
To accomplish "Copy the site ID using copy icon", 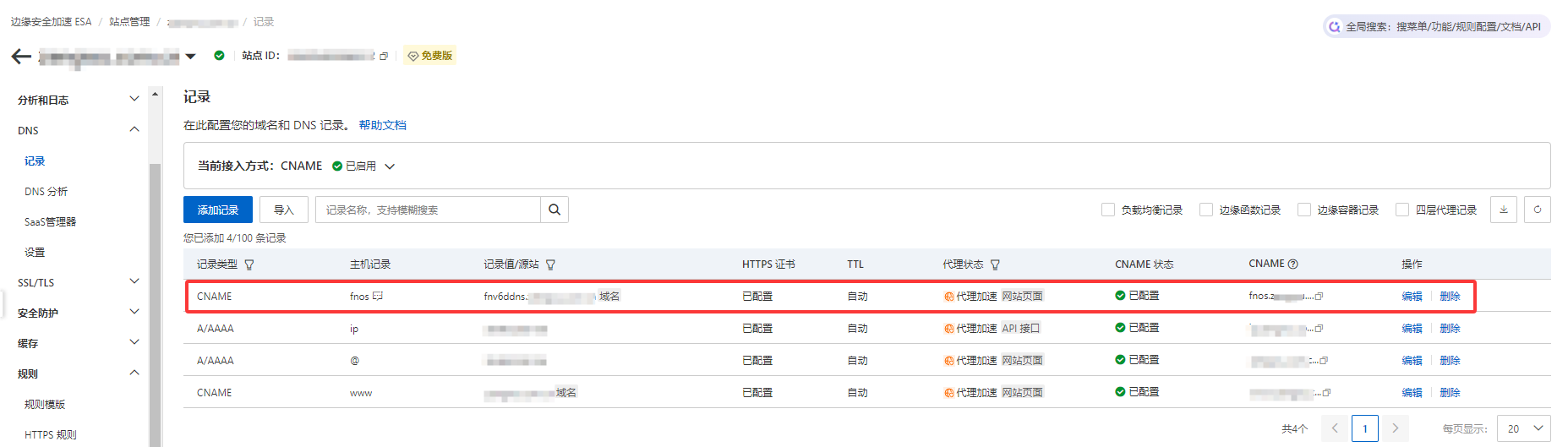I will coord(384,57).
